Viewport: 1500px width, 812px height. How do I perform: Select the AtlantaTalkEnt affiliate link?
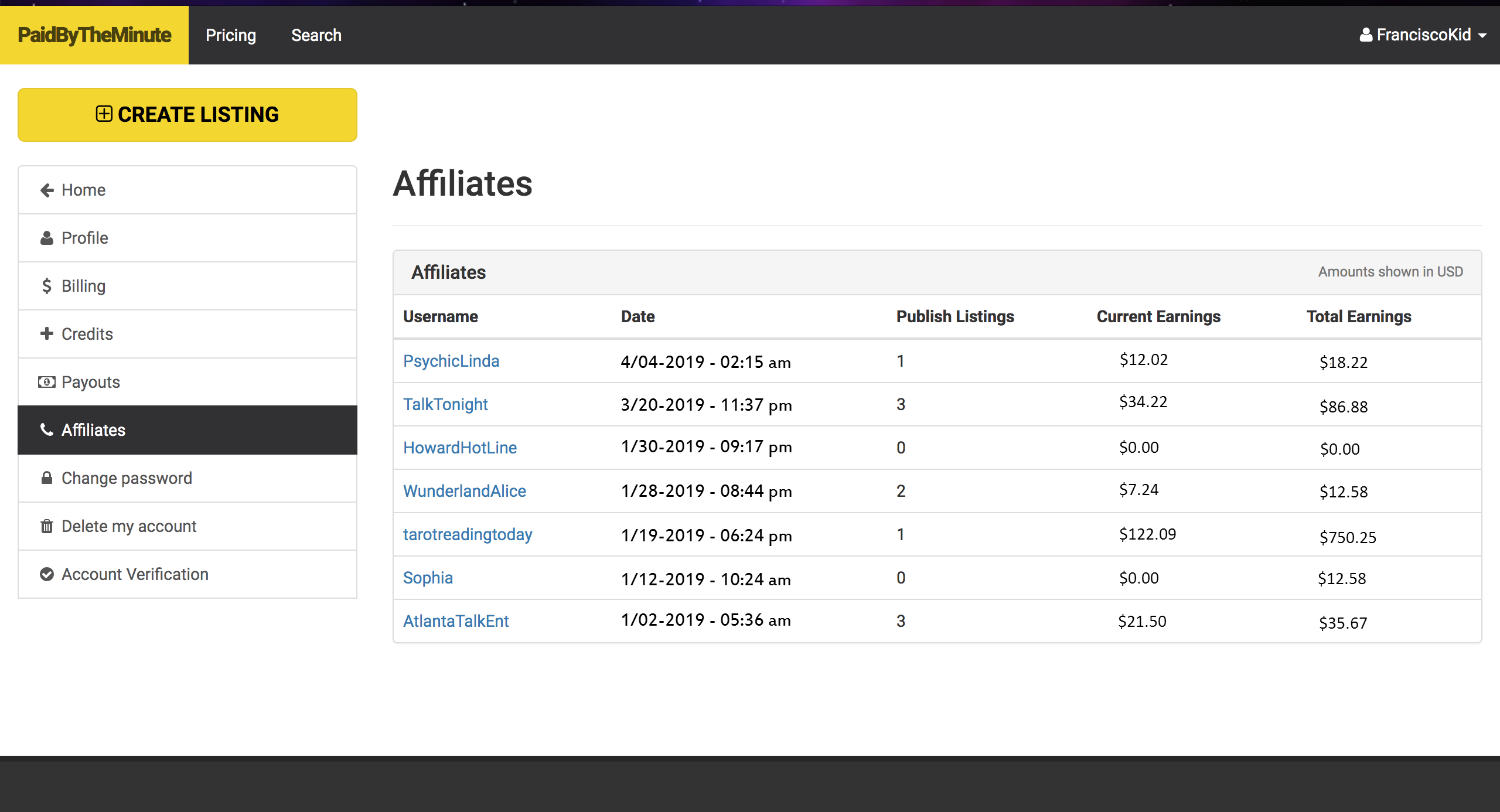[455, 621]
